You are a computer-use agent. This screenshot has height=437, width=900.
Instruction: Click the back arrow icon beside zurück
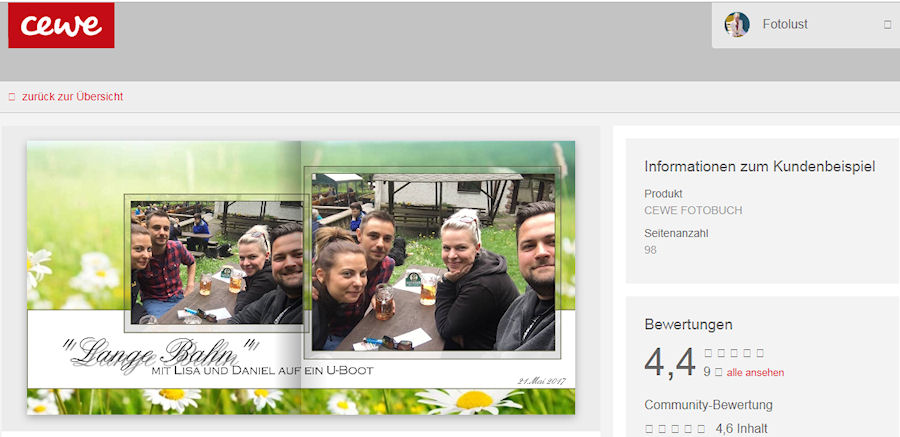coord(12,97)
